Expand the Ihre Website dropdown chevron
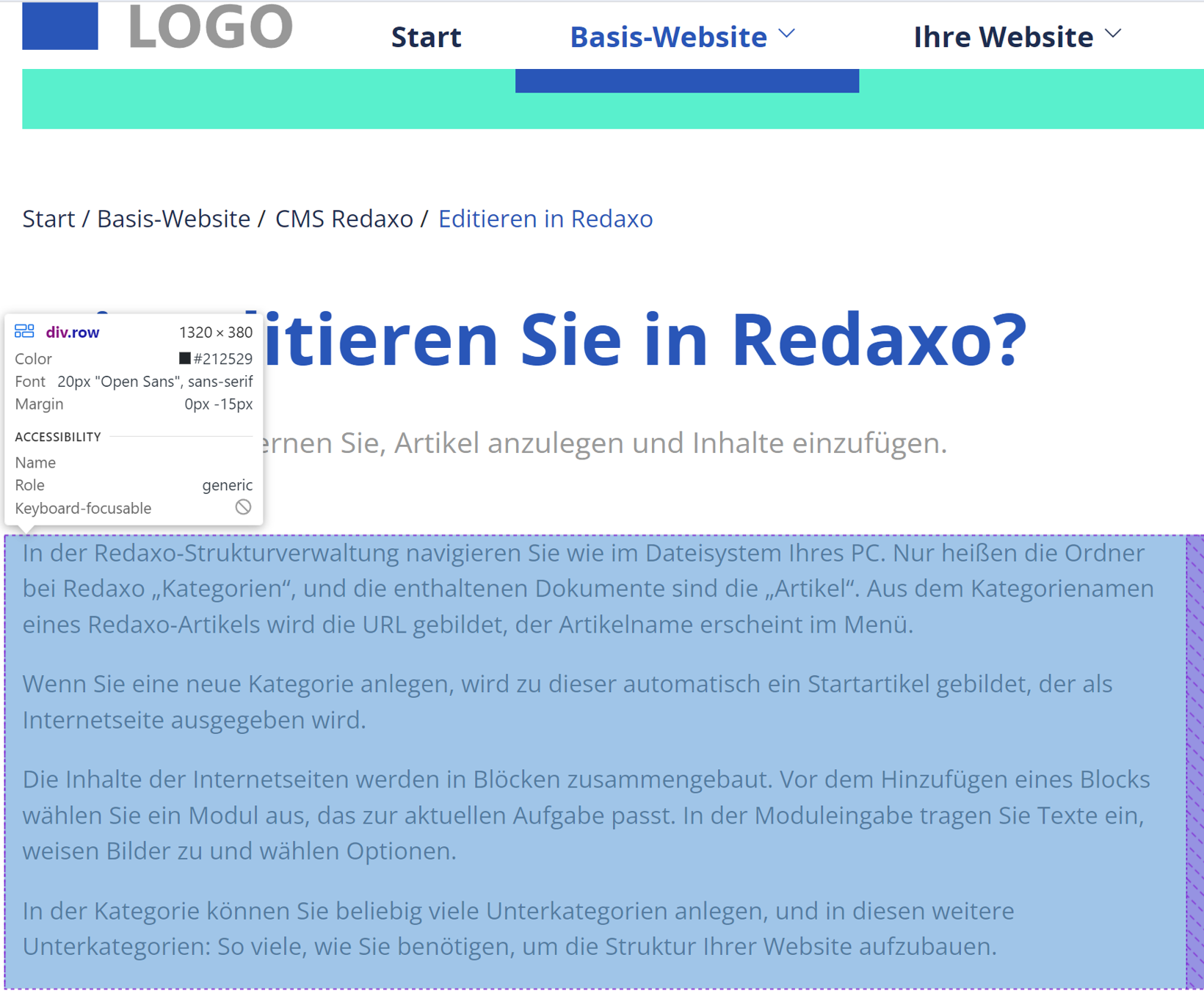 (1113, 34)
